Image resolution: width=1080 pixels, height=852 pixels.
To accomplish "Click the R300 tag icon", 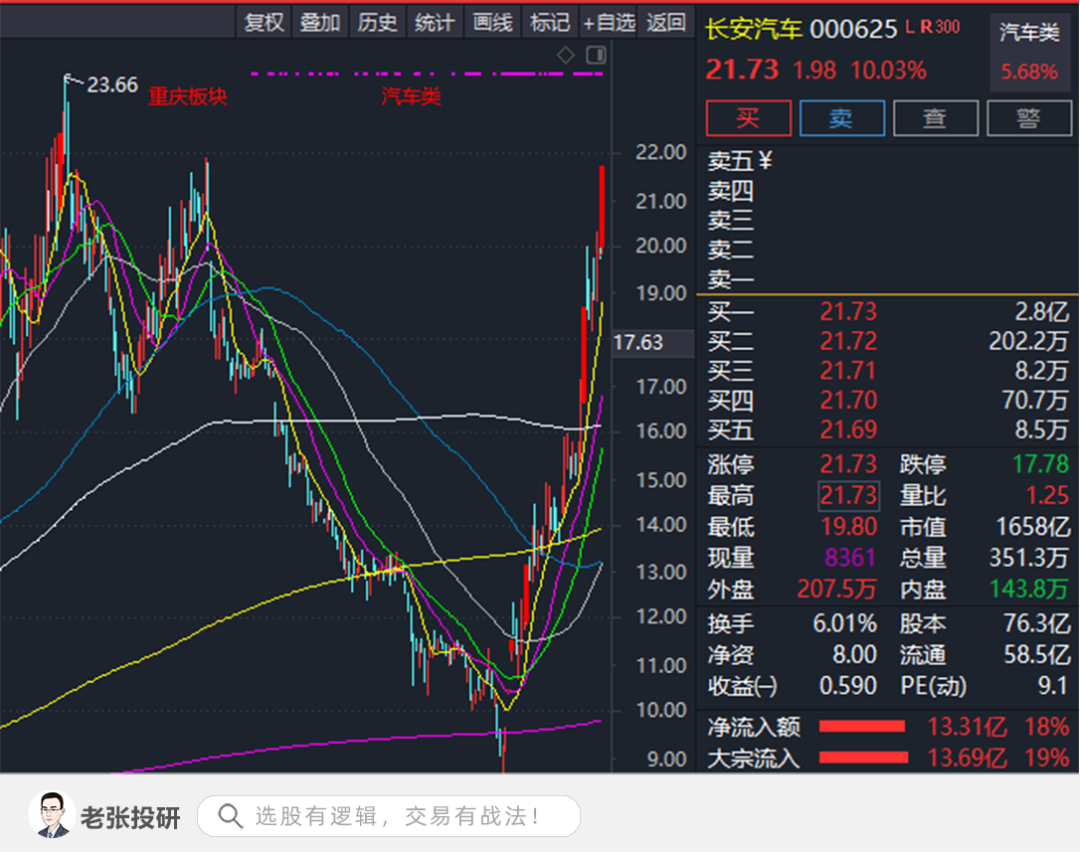I will click(x=940, y=27).
